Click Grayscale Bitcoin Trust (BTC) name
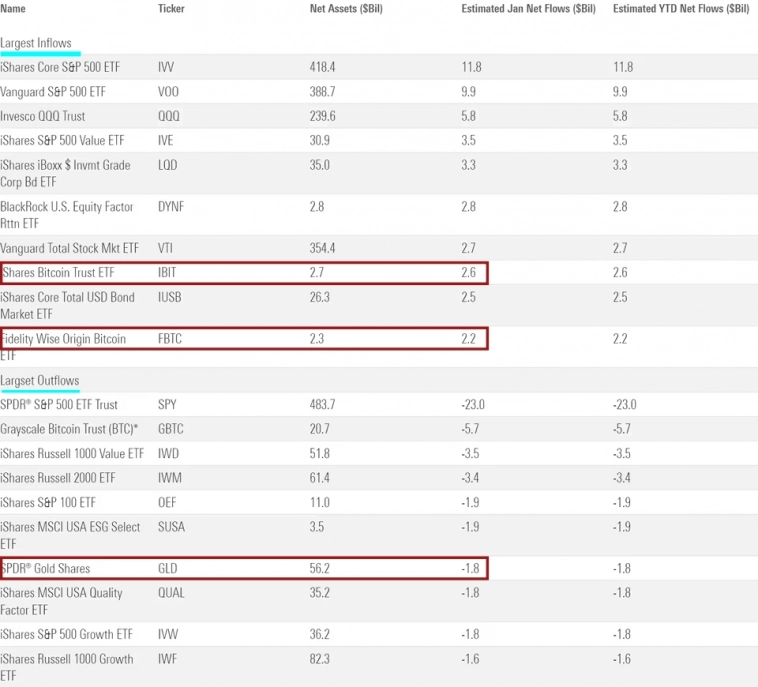 click(x=69, y=429)
